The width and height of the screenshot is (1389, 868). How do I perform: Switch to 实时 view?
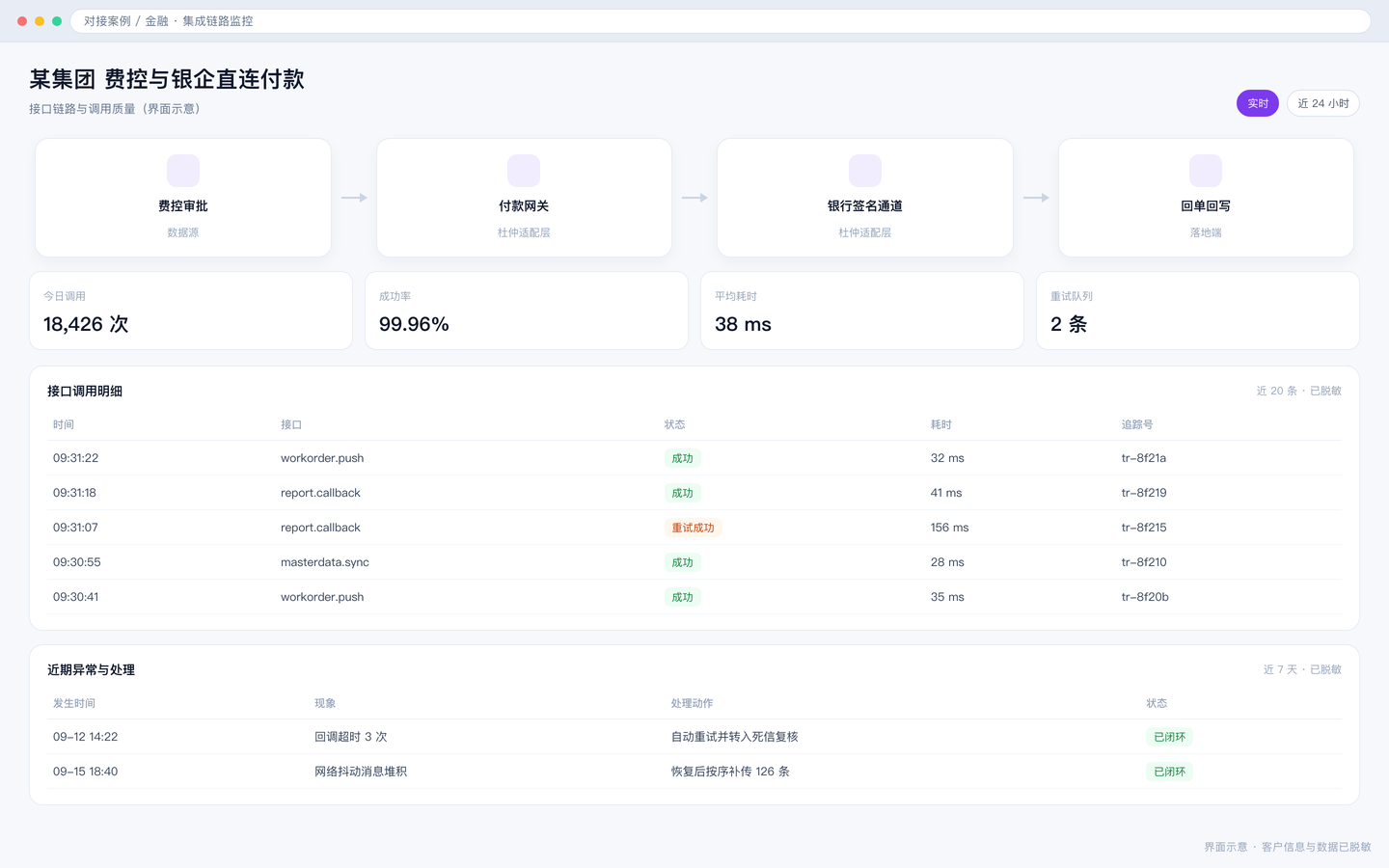(1258, 103)
